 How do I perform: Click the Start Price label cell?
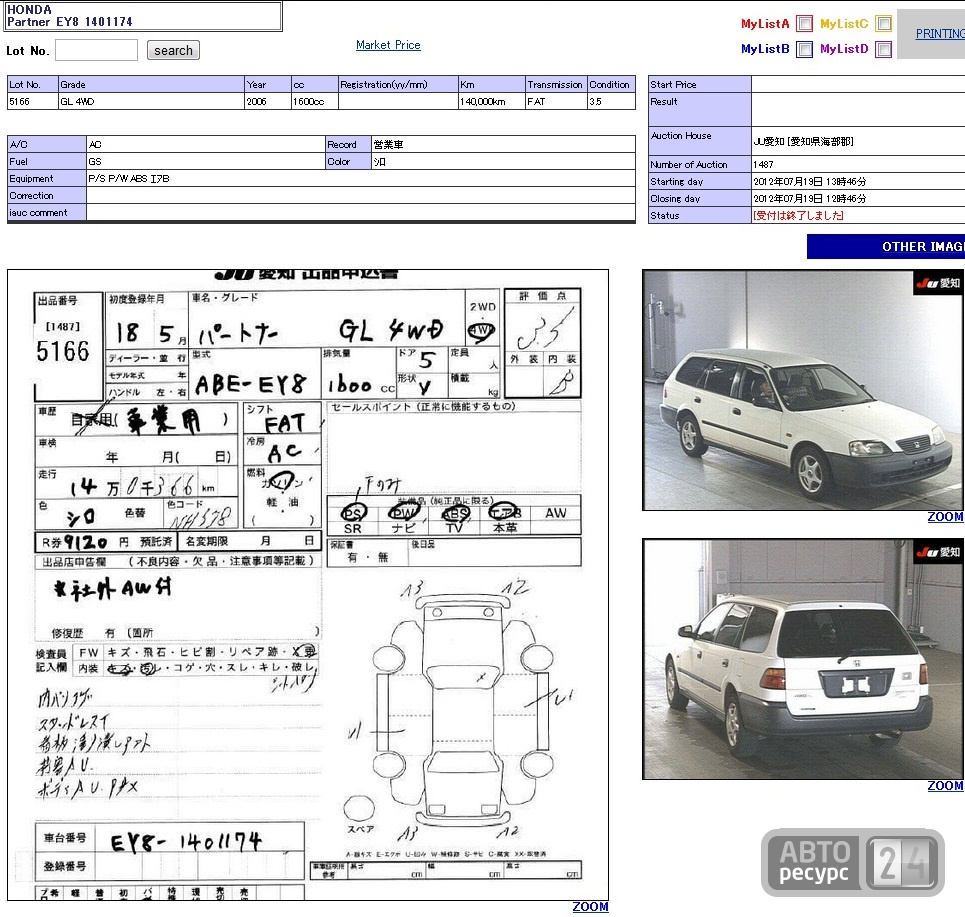coord(699,84)
